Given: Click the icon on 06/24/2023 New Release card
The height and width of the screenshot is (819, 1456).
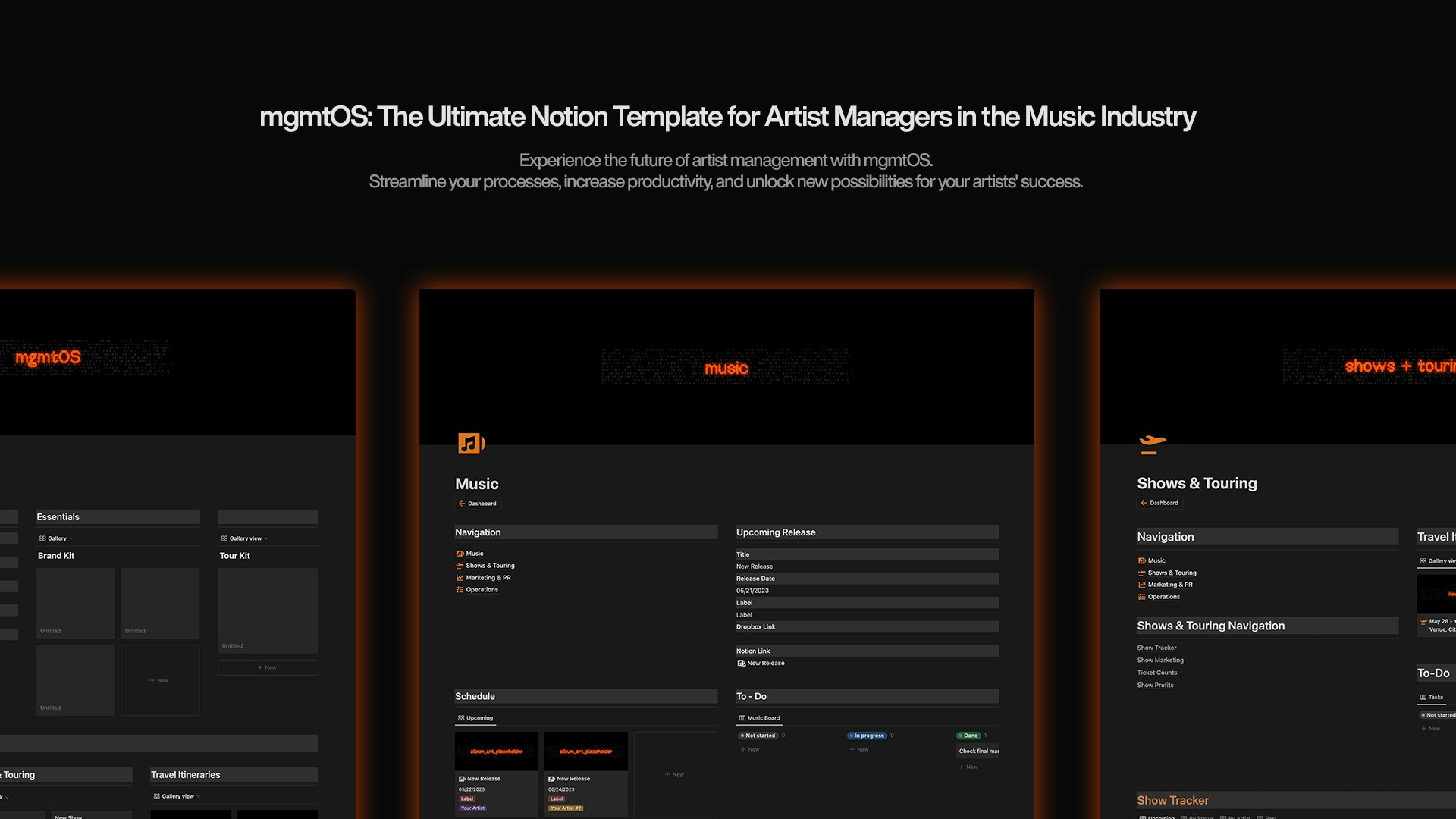Looking at the screenshot, I should 551,779.
